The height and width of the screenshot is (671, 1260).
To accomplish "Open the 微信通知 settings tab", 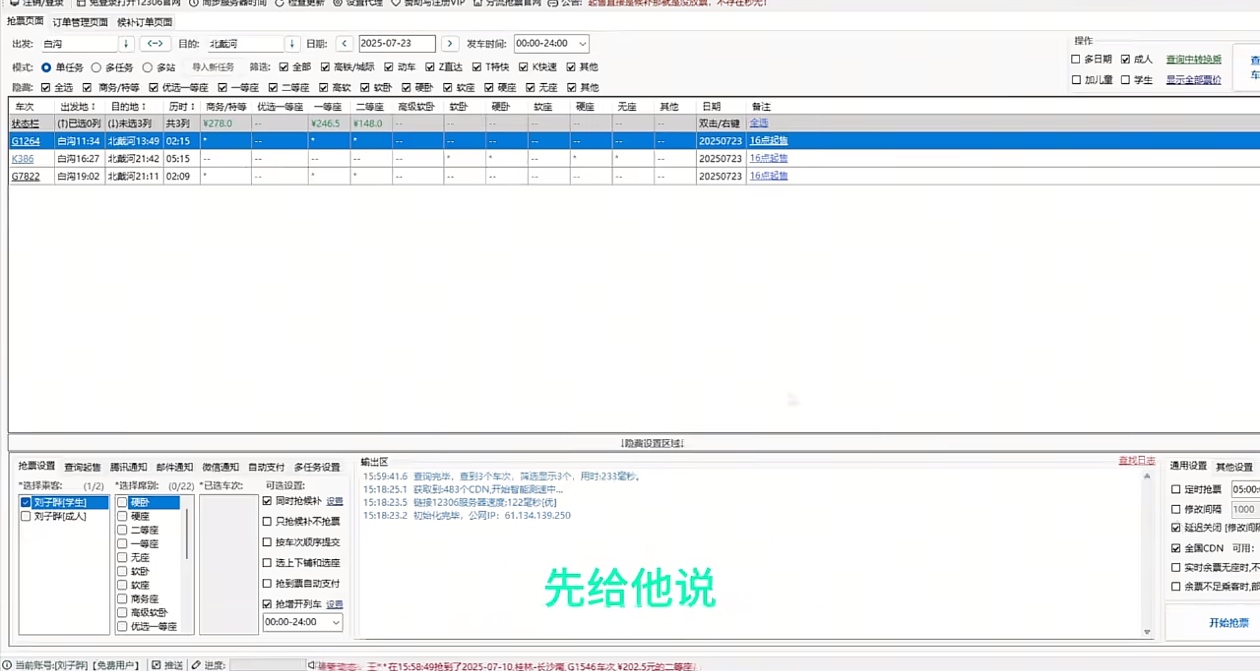I will [x=220, y=467].
